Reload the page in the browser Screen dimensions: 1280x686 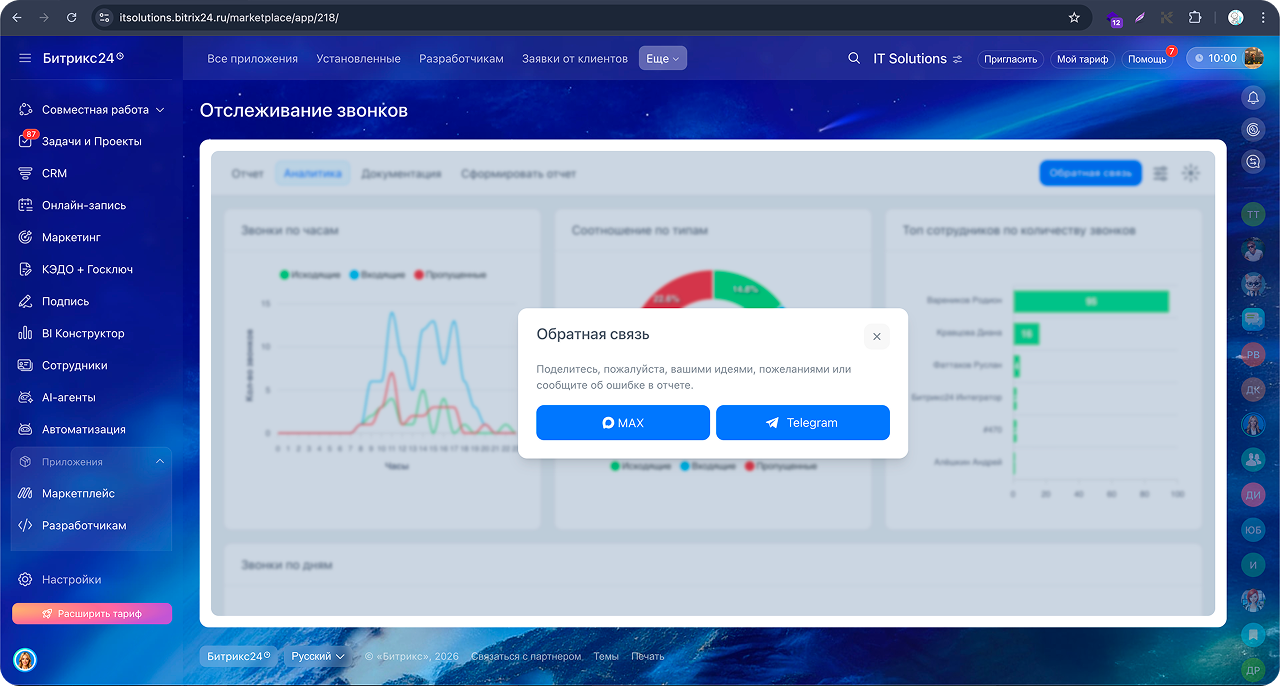[71, 17]
